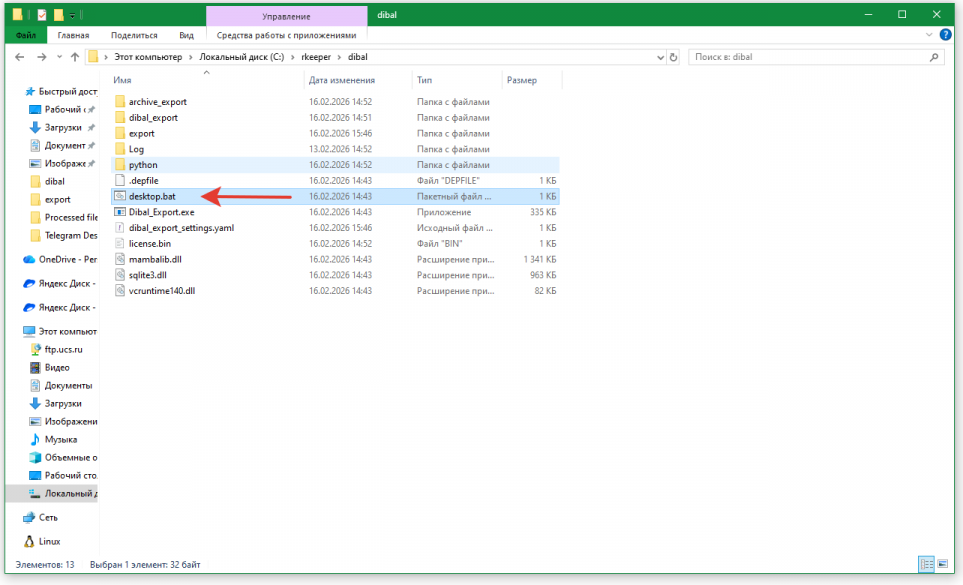Viewport: 963px width, 585px height.
Task: Open the Поделиться ribbon tab
Action: click(x=133, y=35)
